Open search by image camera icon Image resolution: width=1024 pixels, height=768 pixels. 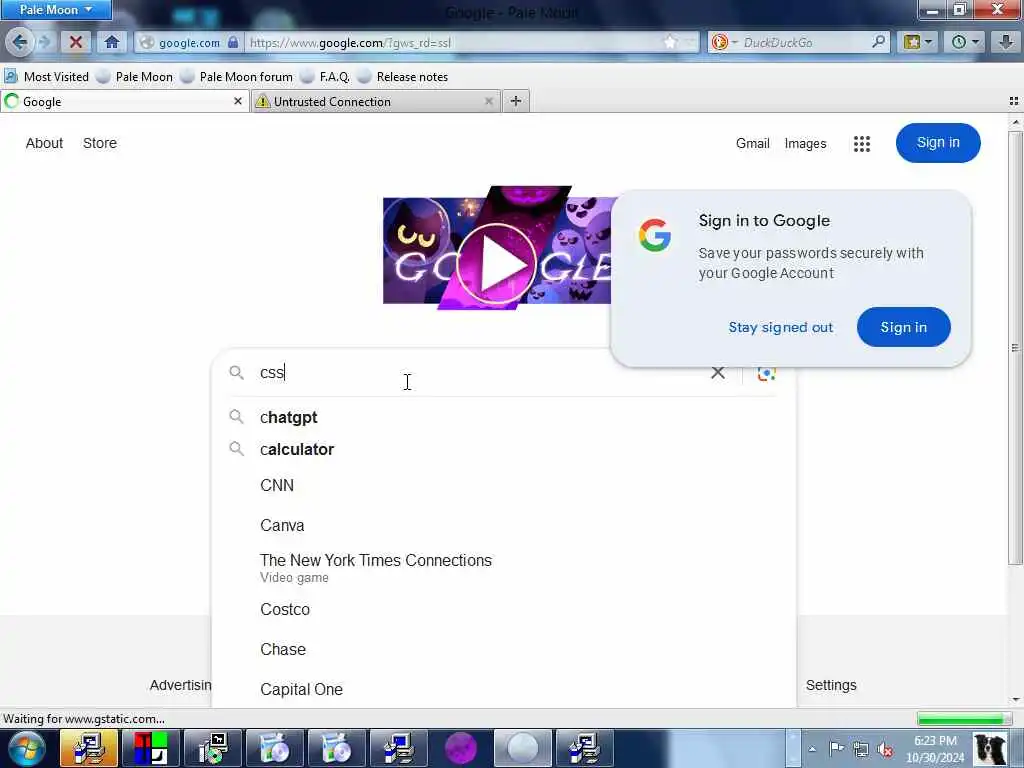[766, 373]
